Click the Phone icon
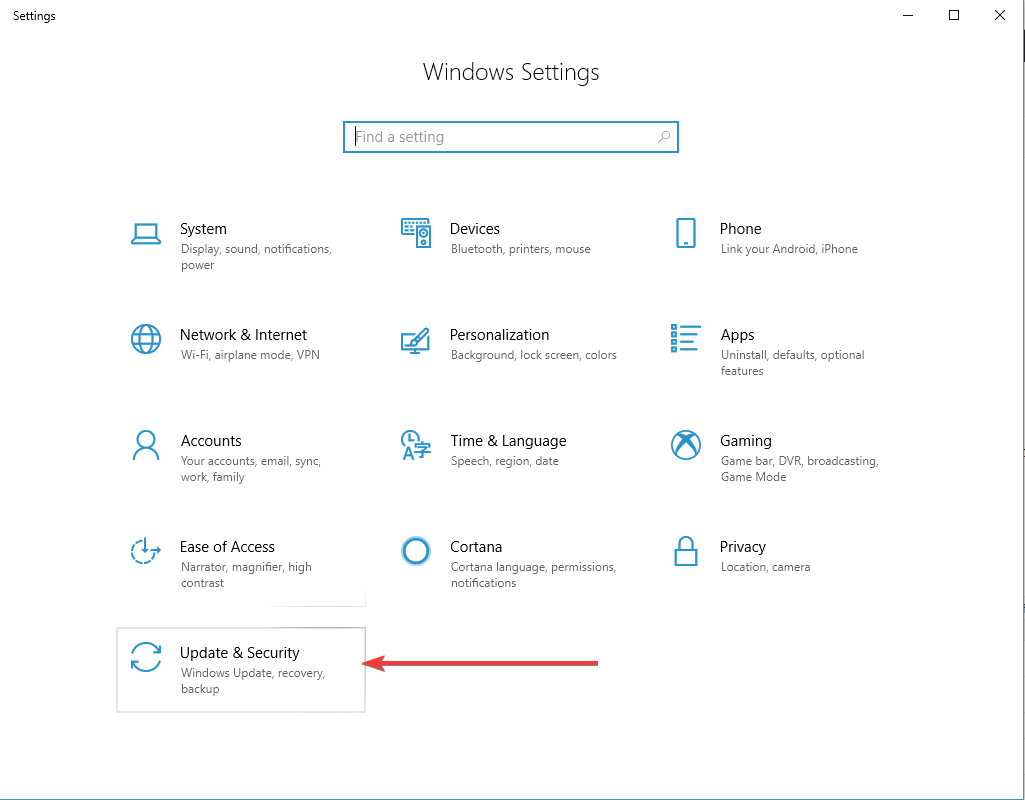 pos(686,233)
